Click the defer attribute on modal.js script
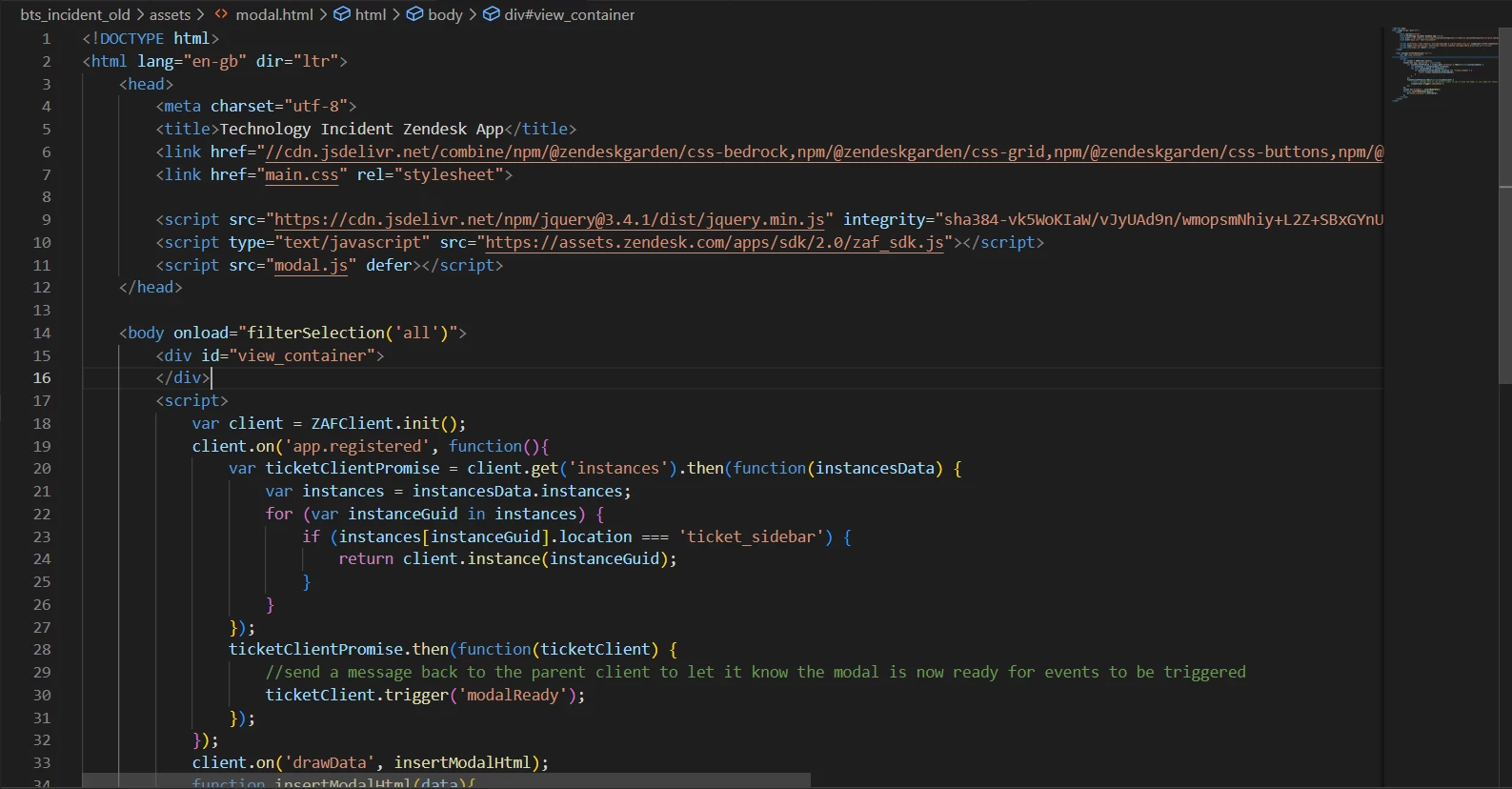Screen dimensions: 1512x789 pyautogui.click(x=389, y=265)
